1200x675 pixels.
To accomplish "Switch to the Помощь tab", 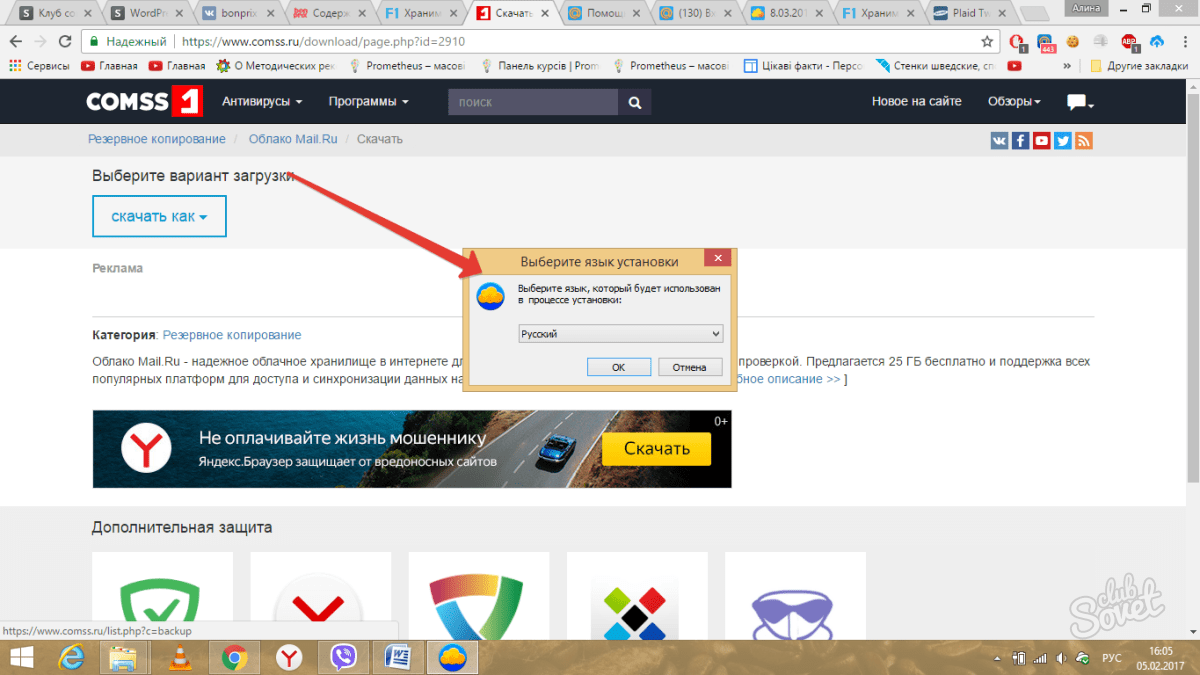I will (x=603, y=14).
